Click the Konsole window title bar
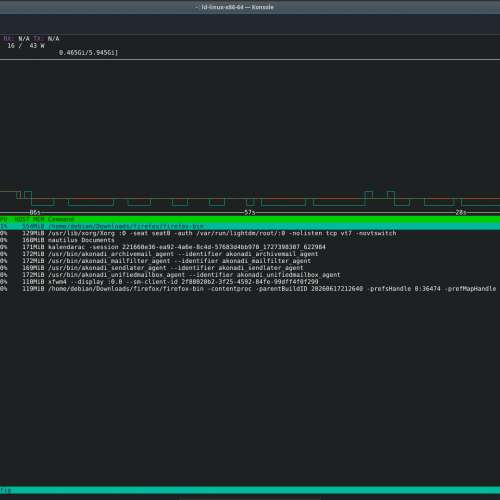This screenshot has height=500, width=500. coord(250,7)
